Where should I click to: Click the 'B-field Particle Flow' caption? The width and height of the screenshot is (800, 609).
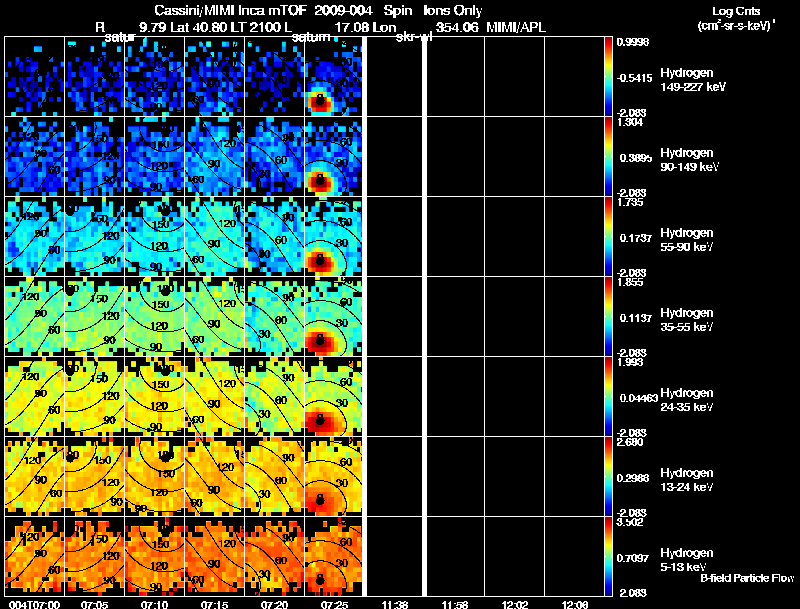[x=747, y=578]
